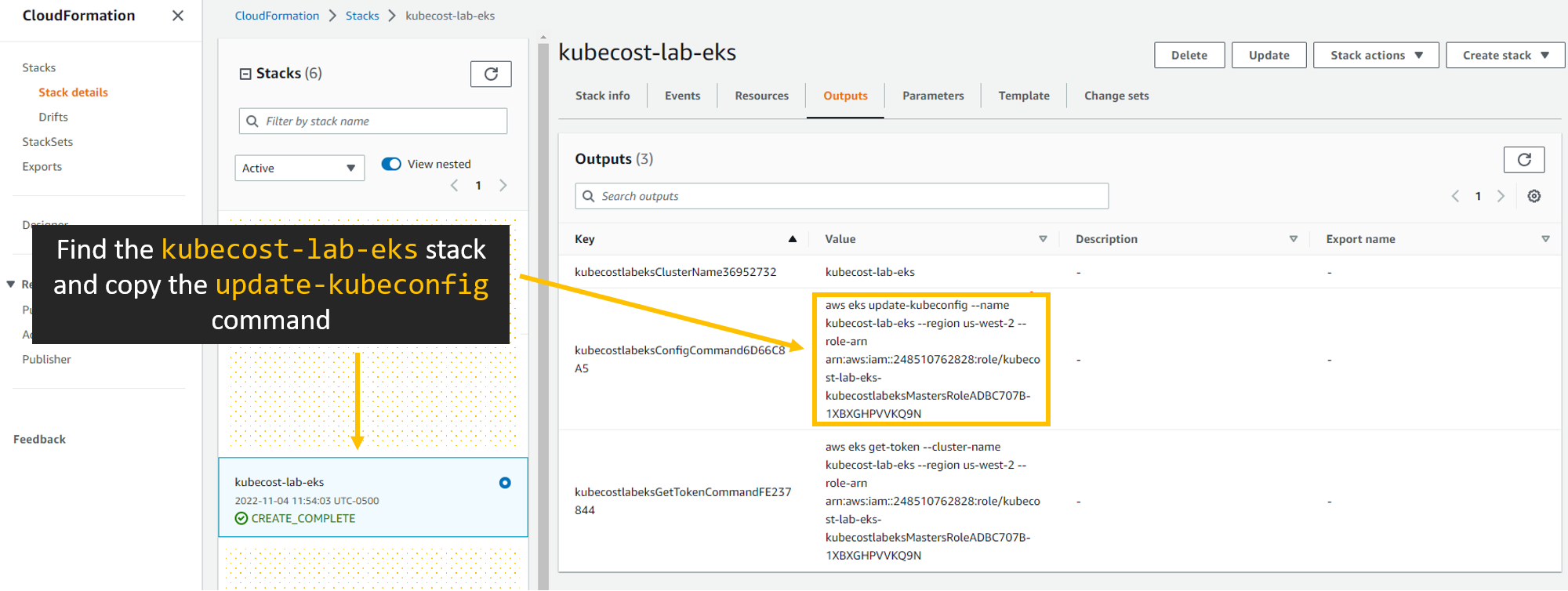
Task: Switch to the Template tab
Action: tap(1024, 96)
